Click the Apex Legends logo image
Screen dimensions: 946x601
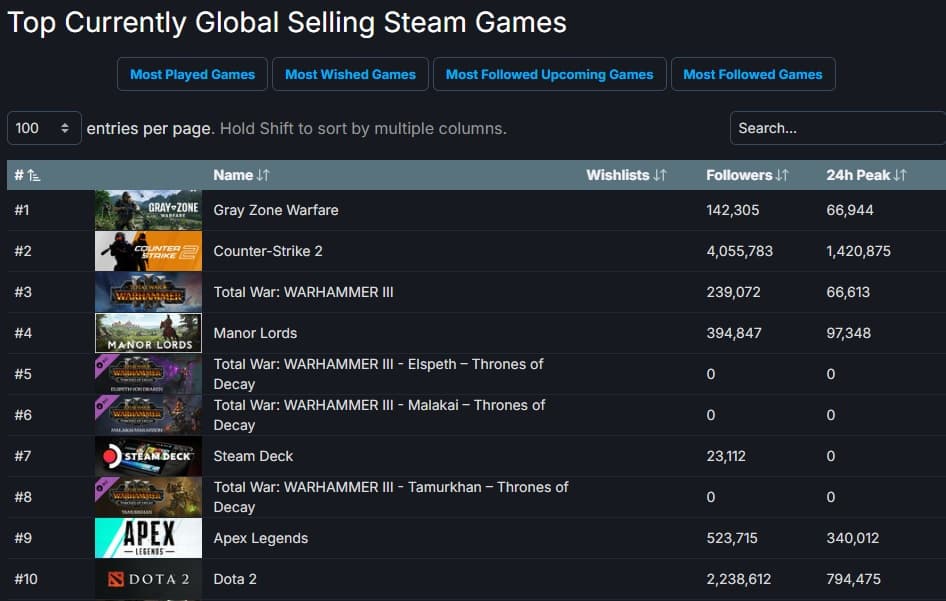coord(148,538)
